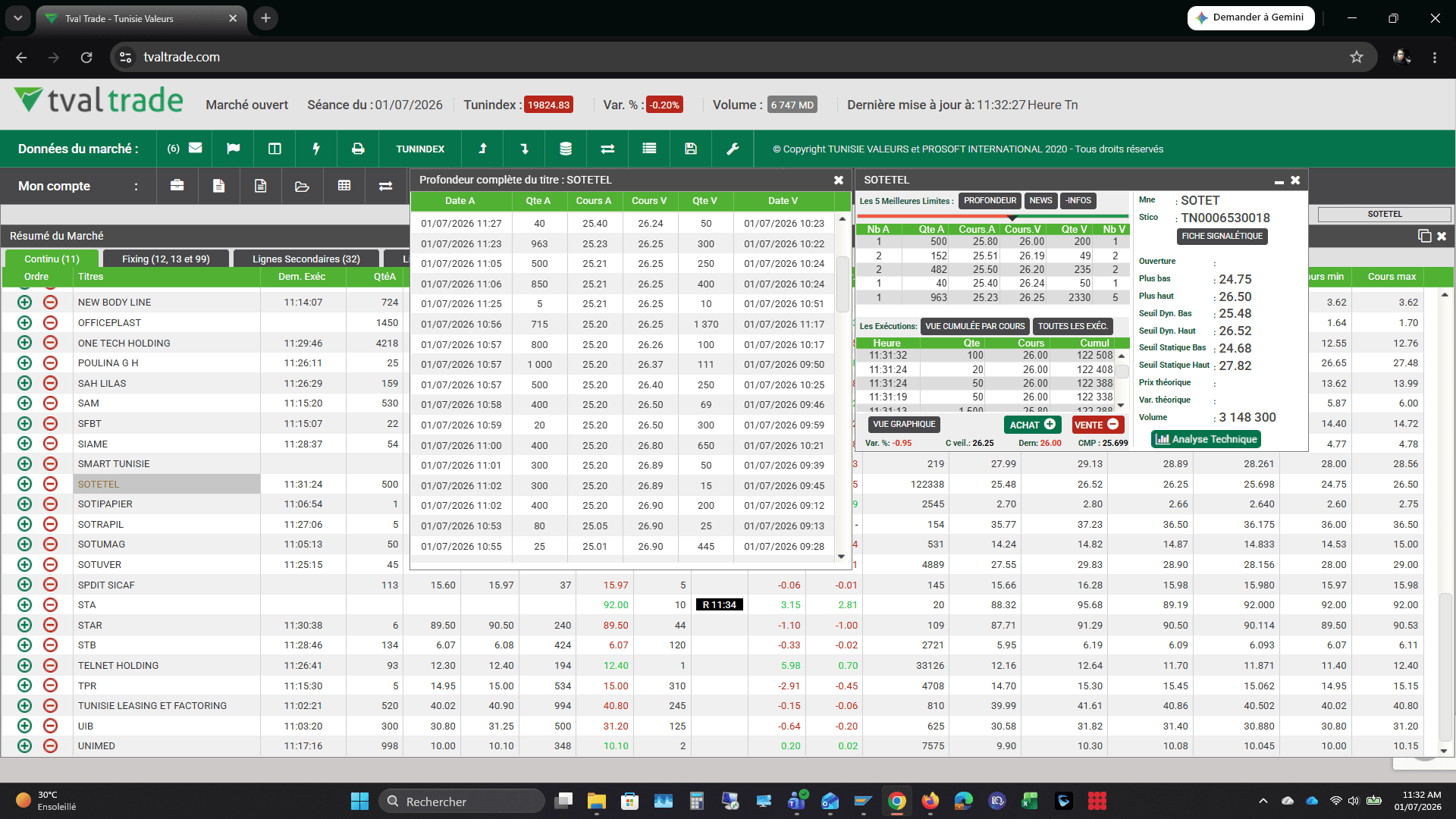
Task: Click the list view icon in market toolbar
Action: (649, 149)
